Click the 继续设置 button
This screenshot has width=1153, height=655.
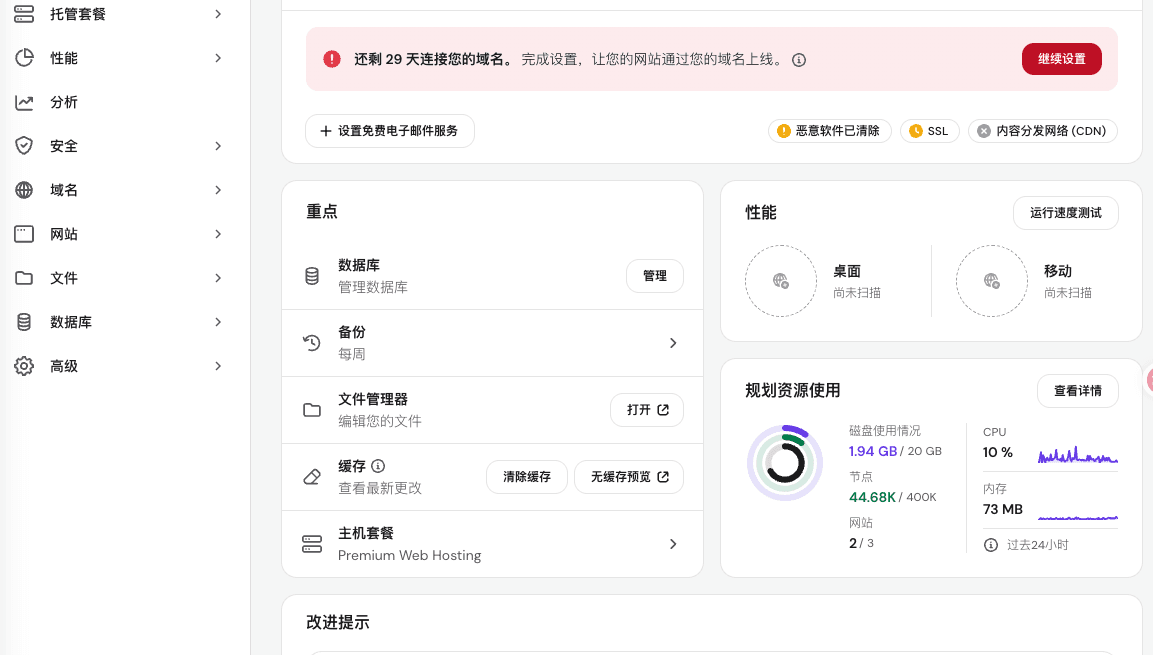pos(1062,59)
